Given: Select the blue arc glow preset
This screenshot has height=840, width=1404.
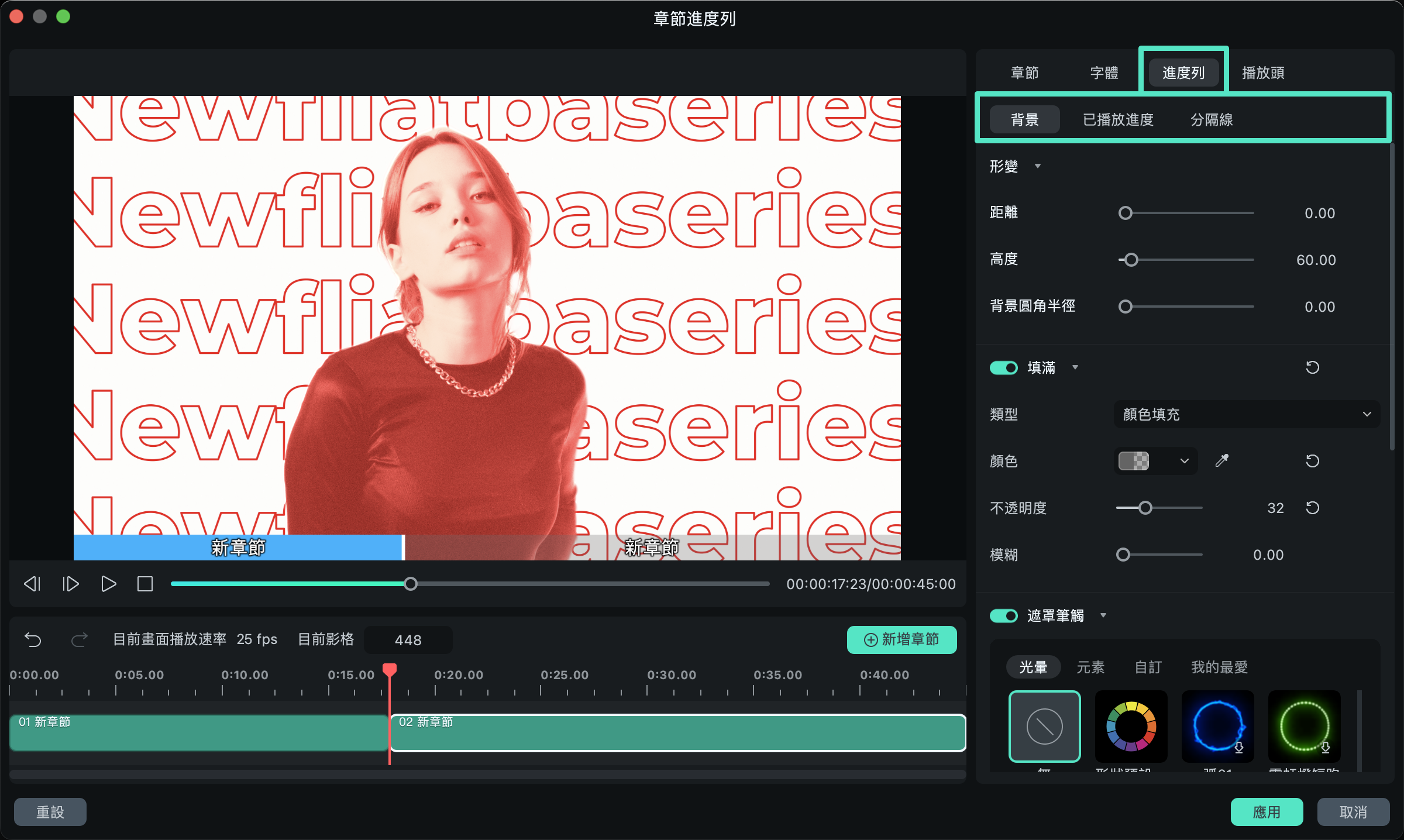Looking at the screenshot, I should coord(1217,727).
